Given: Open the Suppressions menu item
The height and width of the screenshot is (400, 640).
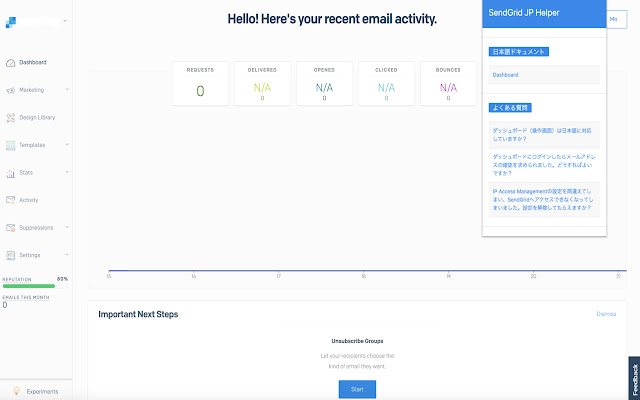Looking at the screenshot, I should coord(36,228).
